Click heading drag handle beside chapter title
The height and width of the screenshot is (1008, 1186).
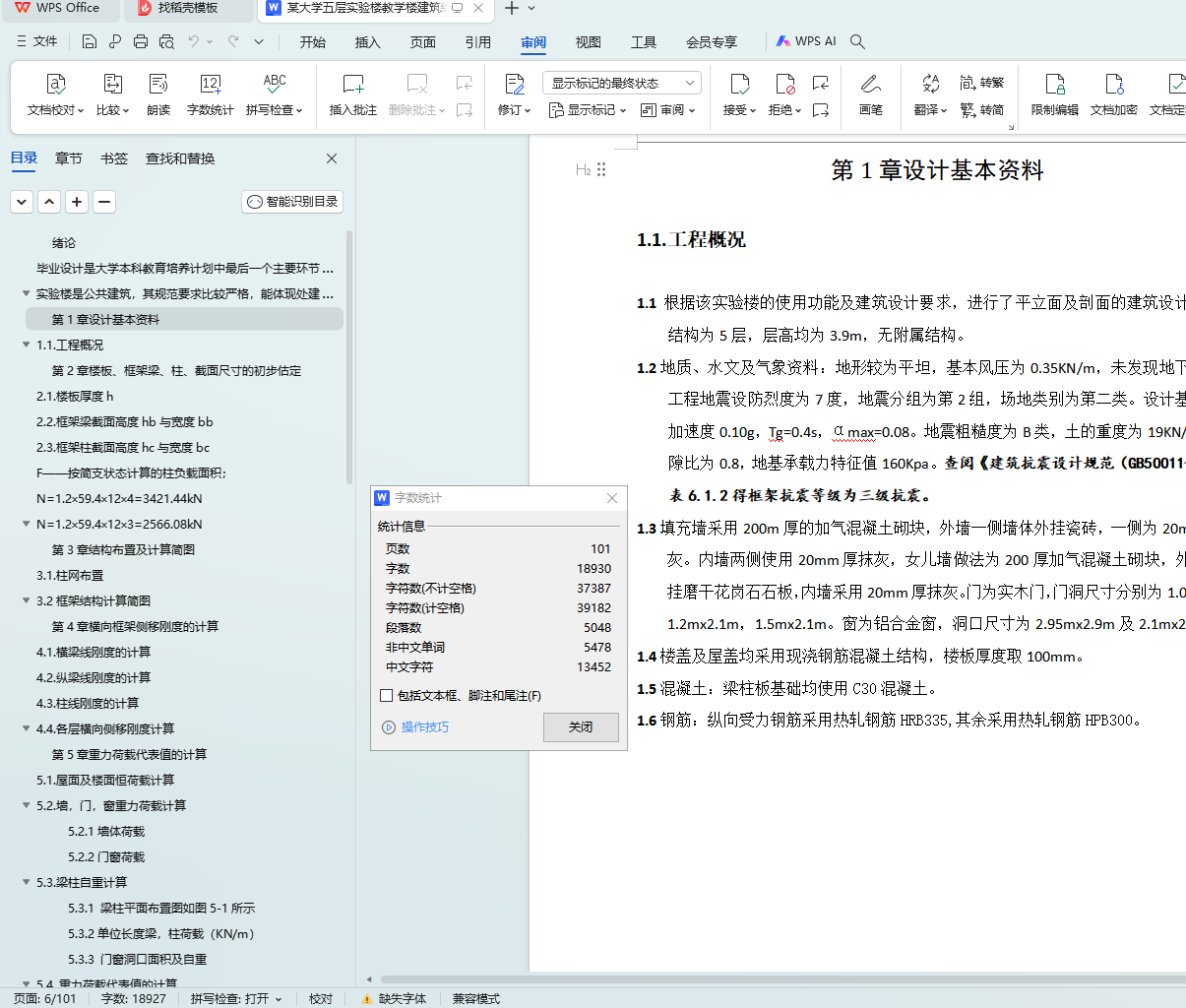click(x=601, y=169)
